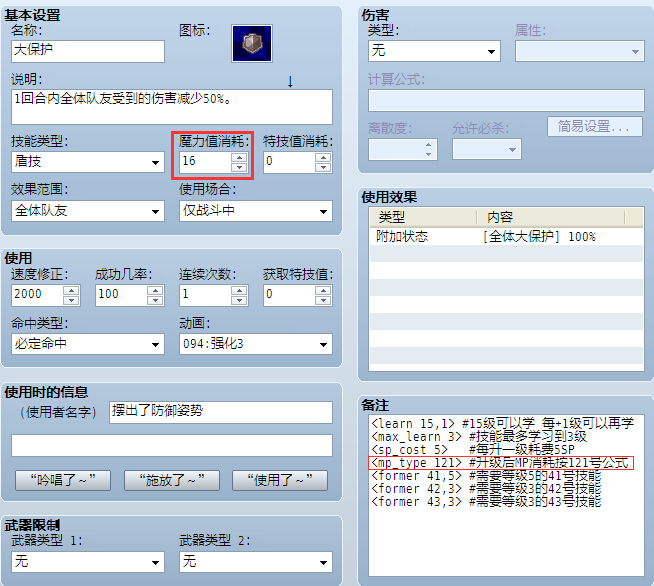Screen dimensions: 654x586
Task: Open the 使用场合 dropdown showing 仅战斗中
Action: click(x=256, y=211)
